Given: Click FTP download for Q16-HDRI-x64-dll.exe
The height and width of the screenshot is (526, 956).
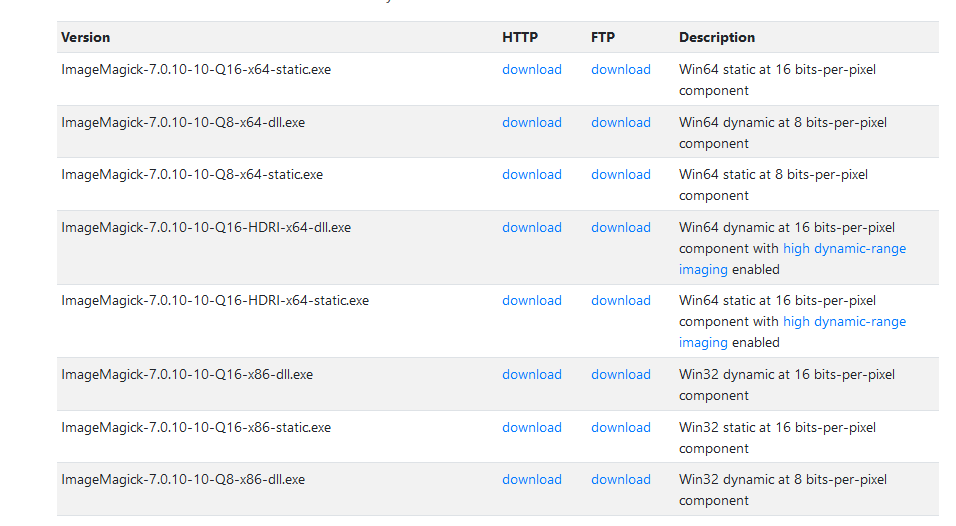Looking at the screenshot, I should pos(621,228).
